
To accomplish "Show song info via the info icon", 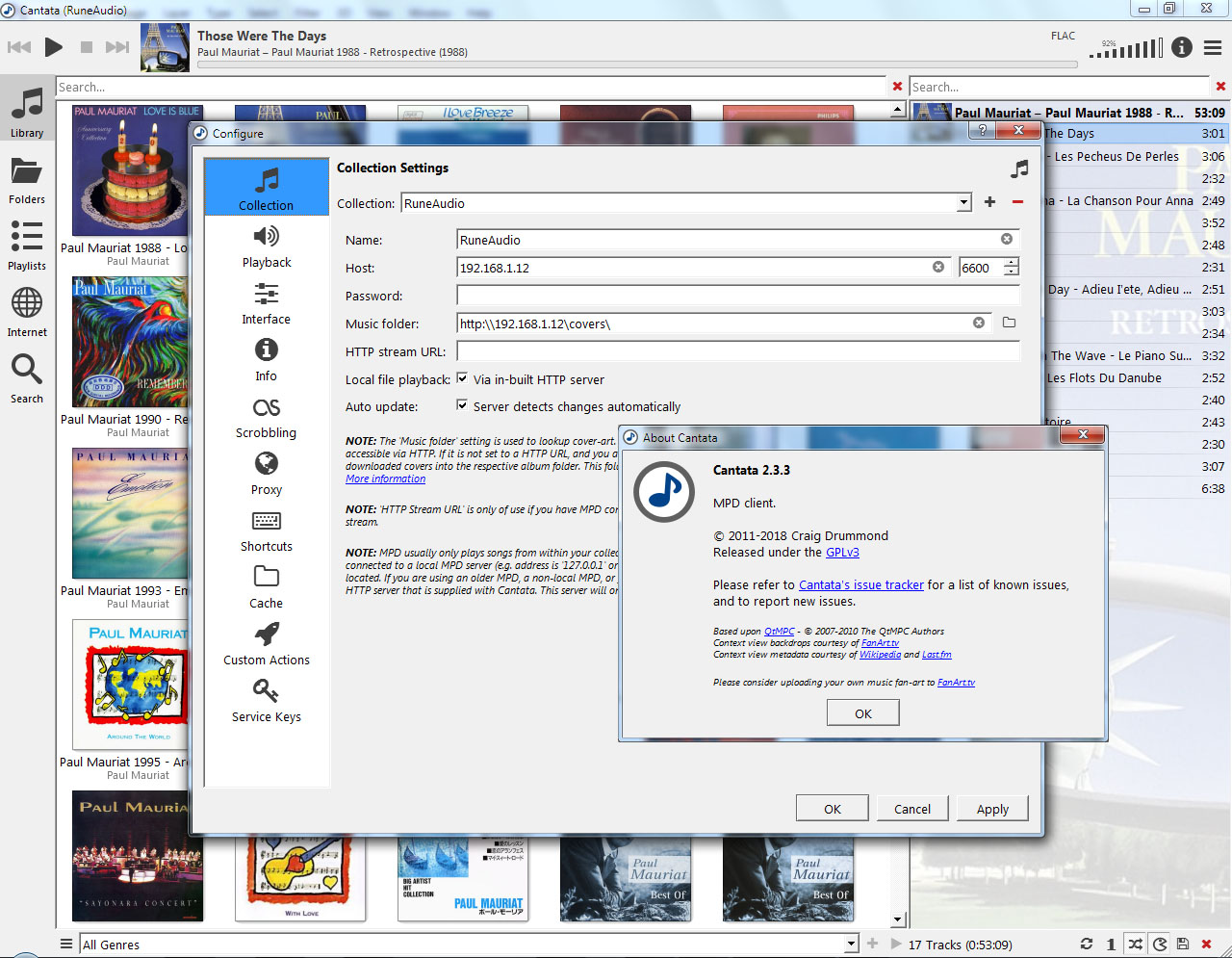I will click(1182, 47).
